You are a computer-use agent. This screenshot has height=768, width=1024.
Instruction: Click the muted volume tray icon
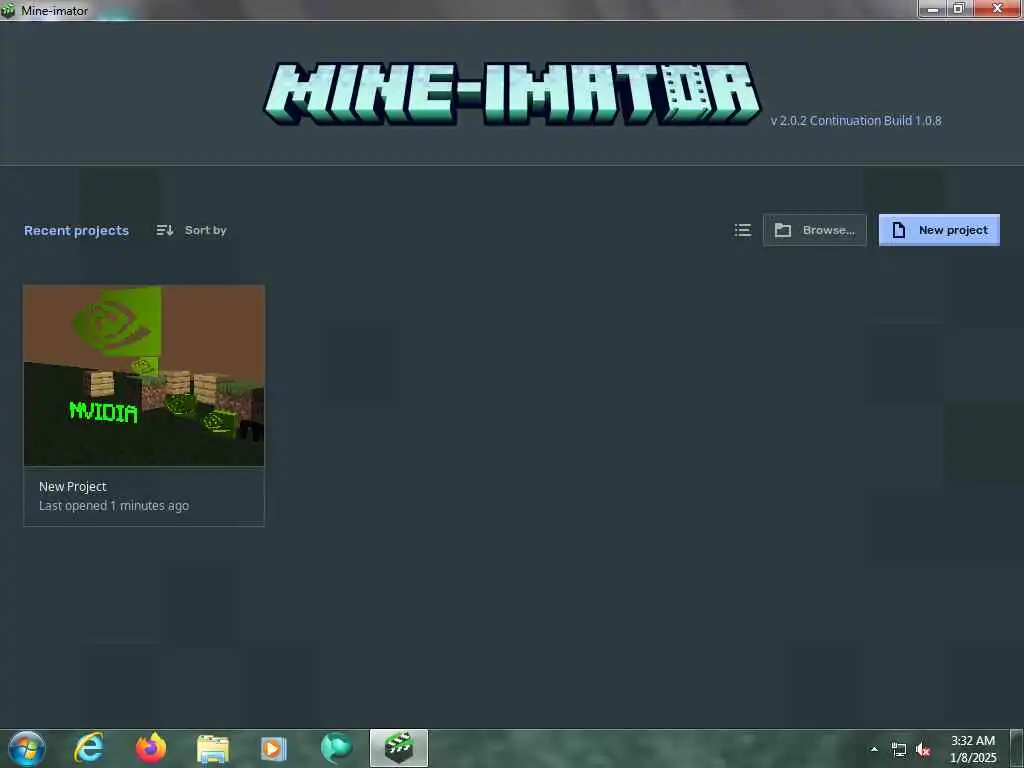coord(923,750)
